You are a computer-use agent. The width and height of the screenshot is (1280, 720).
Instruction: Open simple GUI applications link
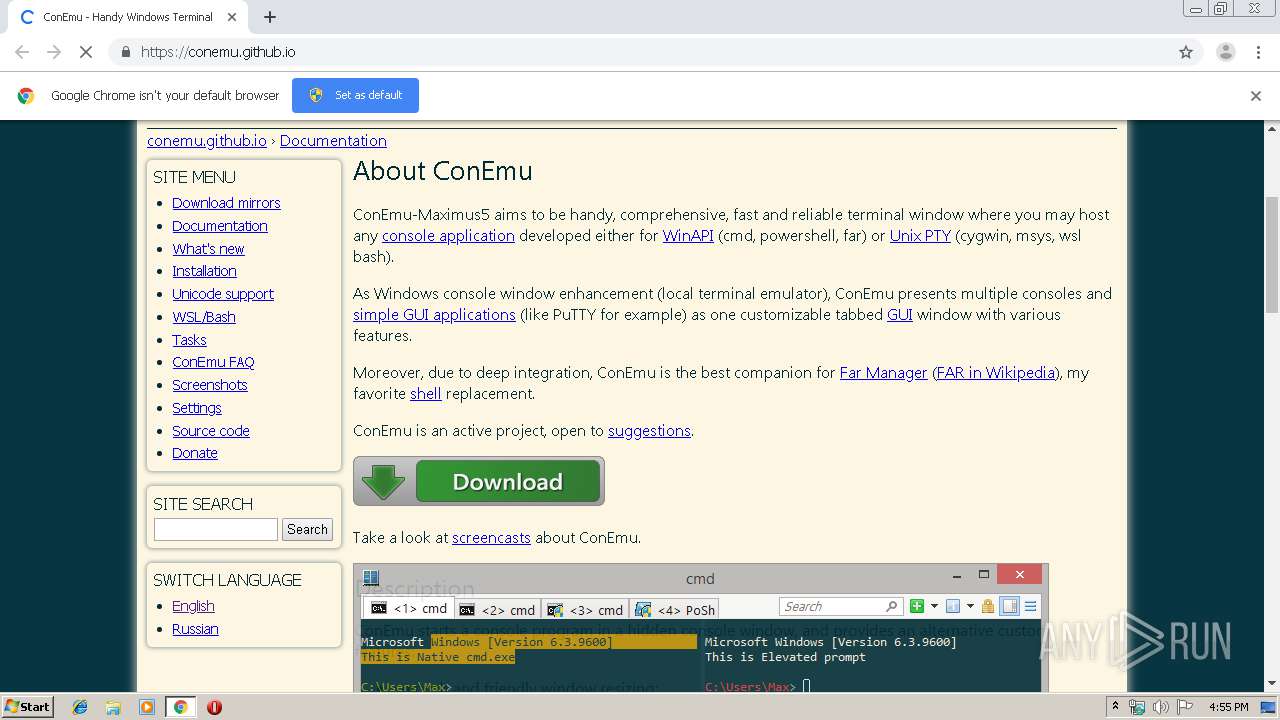tap(434, 315)
